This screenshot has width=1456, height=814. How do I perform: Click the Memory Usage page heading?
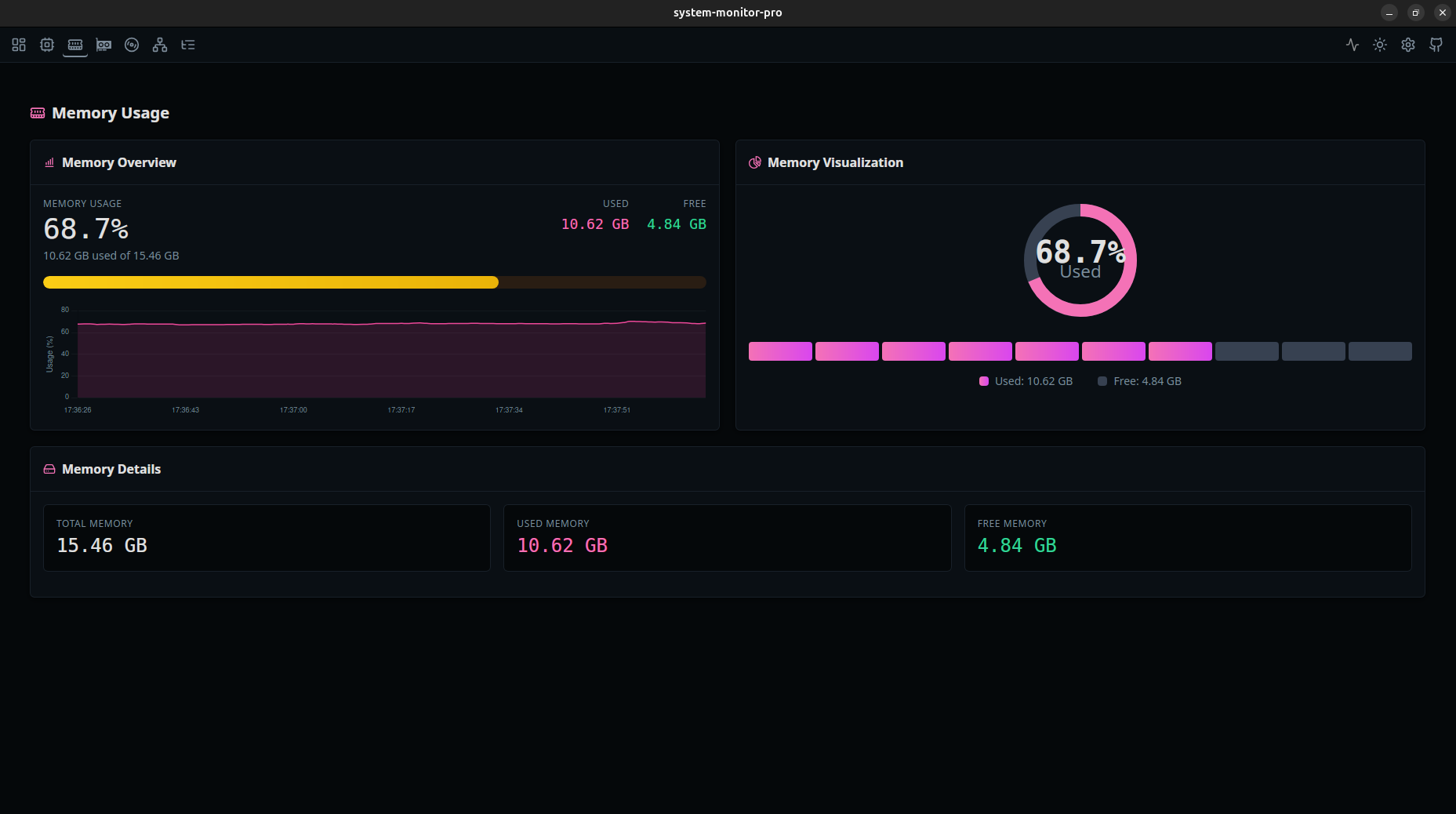(x=110, y=113)
